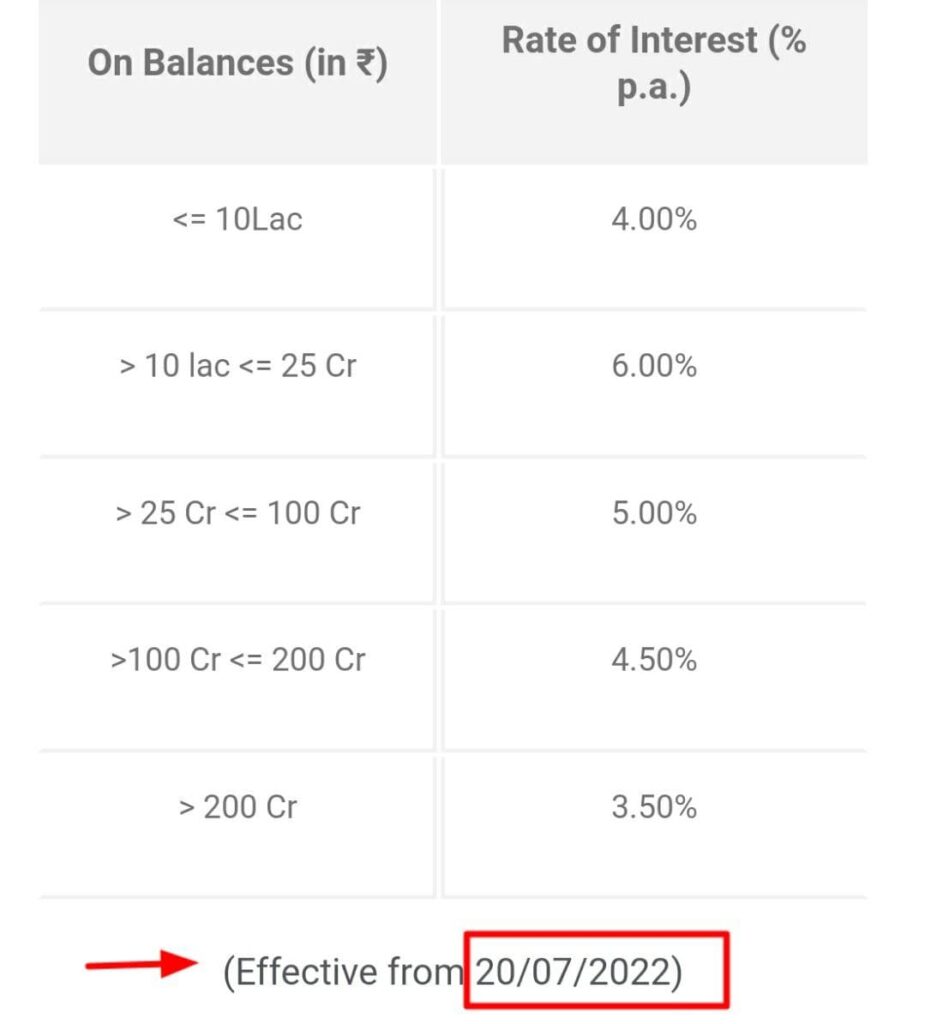This screenshot has height=1024, width=925.
Task: Click the 'Effective from' text
Action: (x=344, y=972)
